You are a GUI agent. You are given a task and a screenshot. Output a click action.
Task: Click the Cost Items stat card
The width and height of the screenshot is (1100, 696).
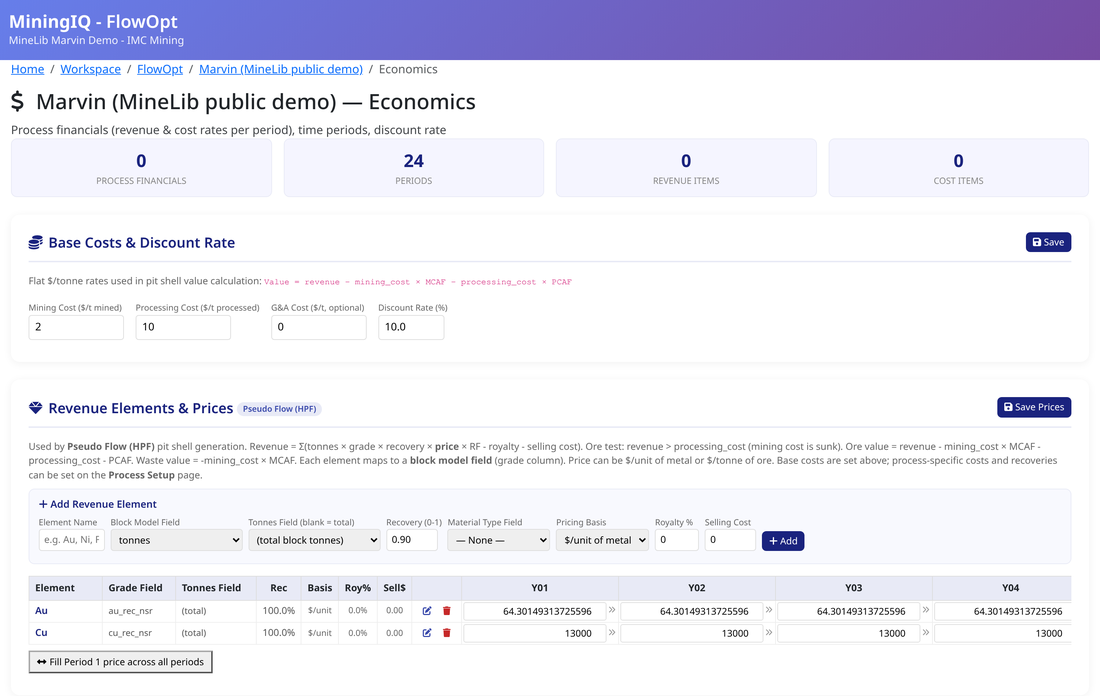click(958, 168)
